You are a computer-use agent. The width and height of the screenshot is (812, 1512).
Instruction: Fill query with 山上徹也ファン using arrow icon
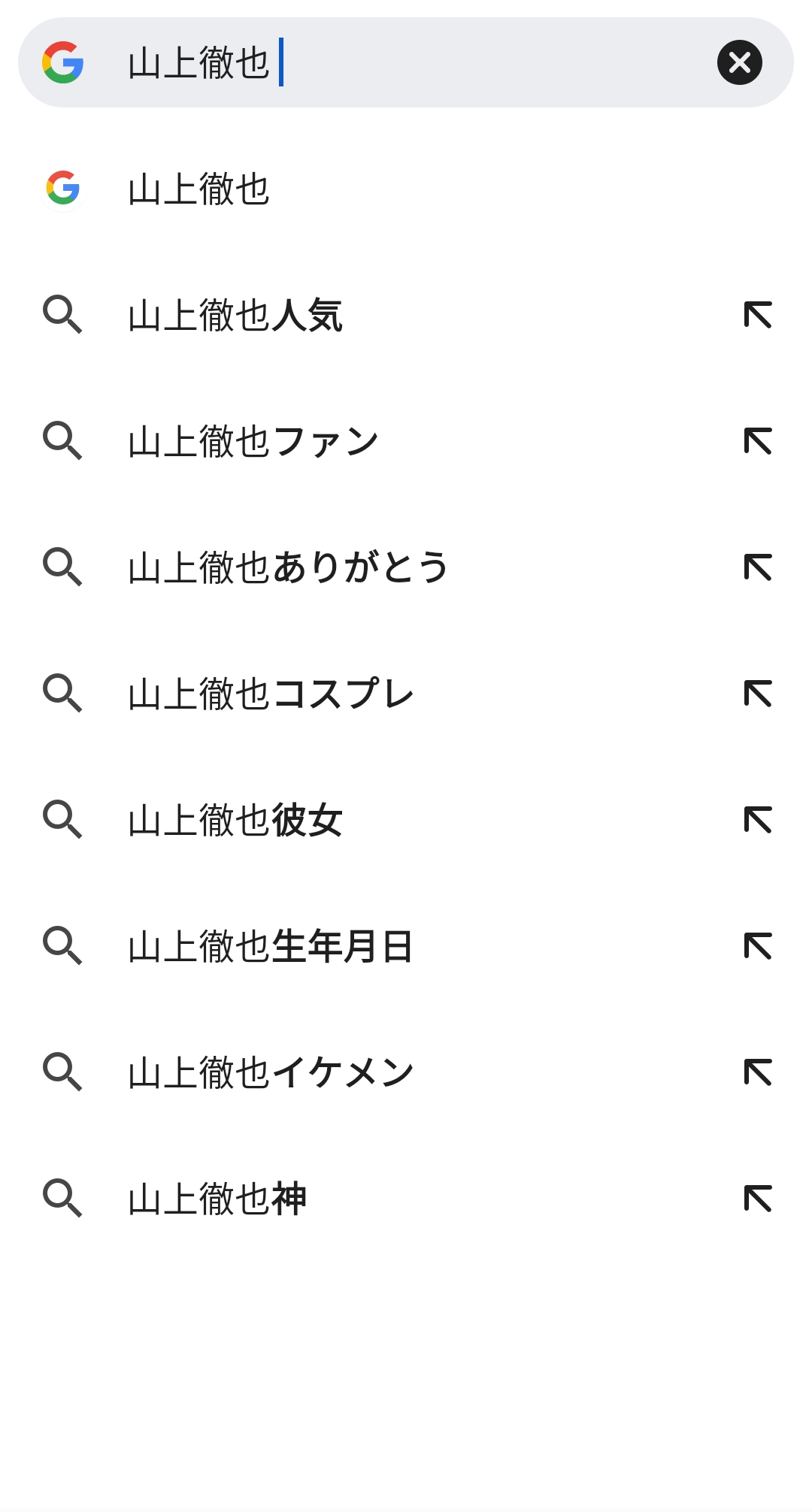[x=758, y=441]
